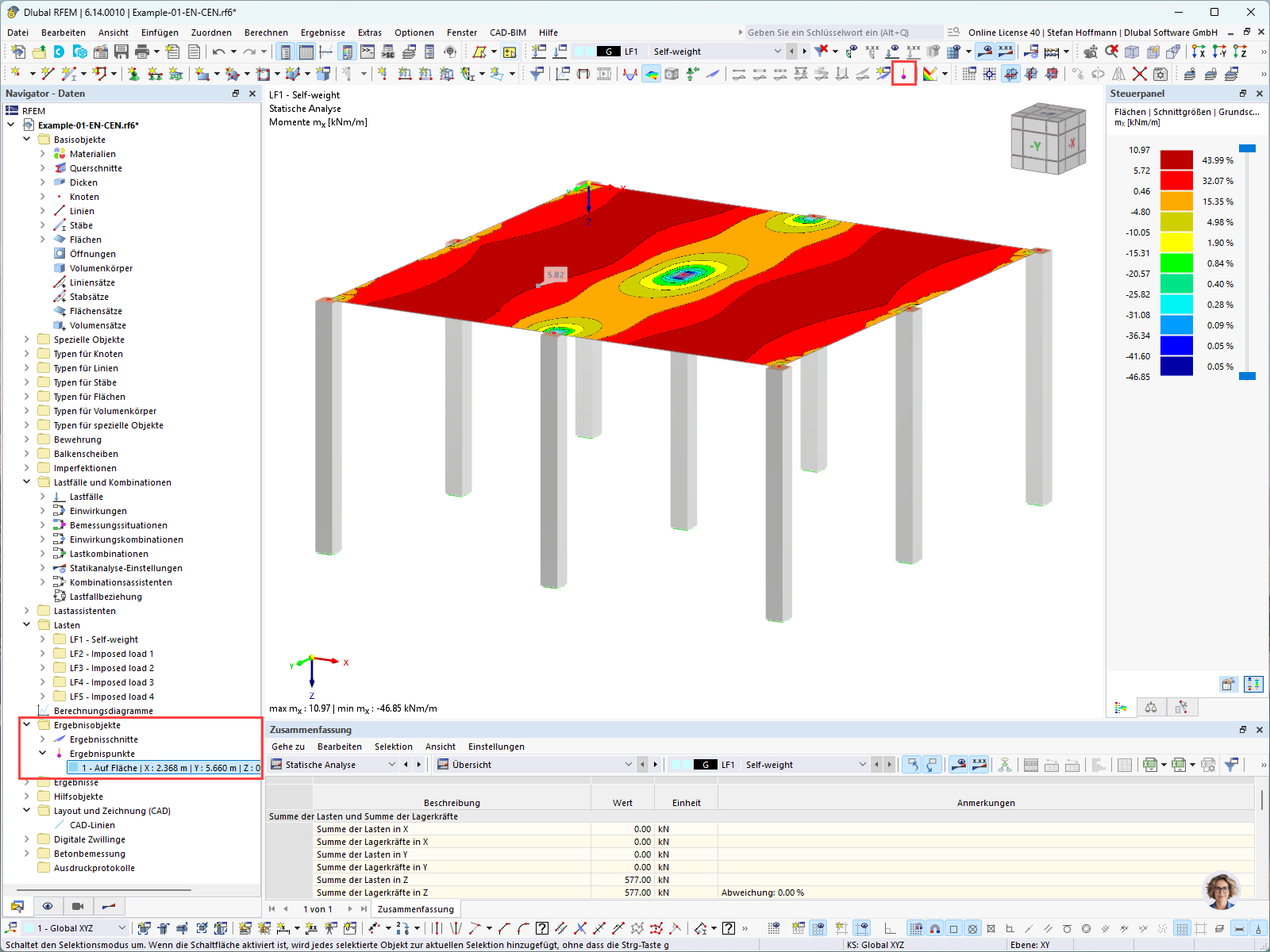Click the view cube navigator
This screenshot has height=952, width=1270.
(x=1048, y=139)
